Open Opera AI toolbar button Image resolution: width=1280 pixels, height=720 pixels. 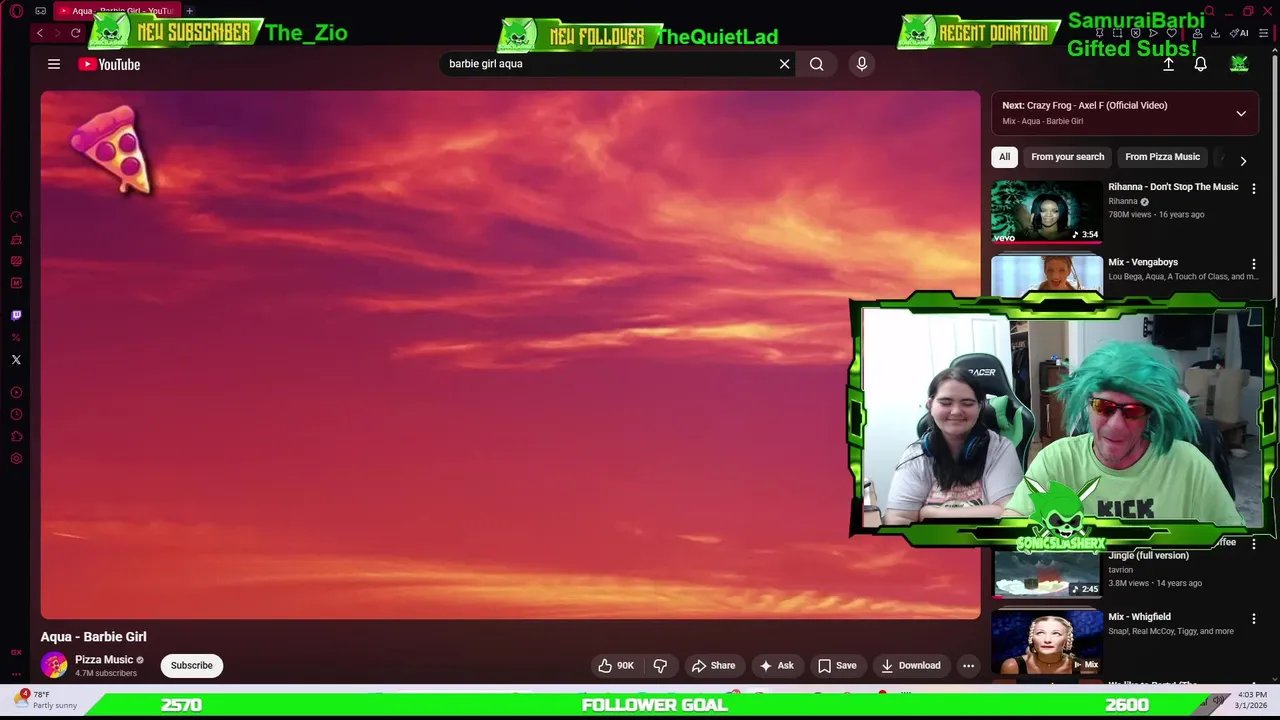1241,33
